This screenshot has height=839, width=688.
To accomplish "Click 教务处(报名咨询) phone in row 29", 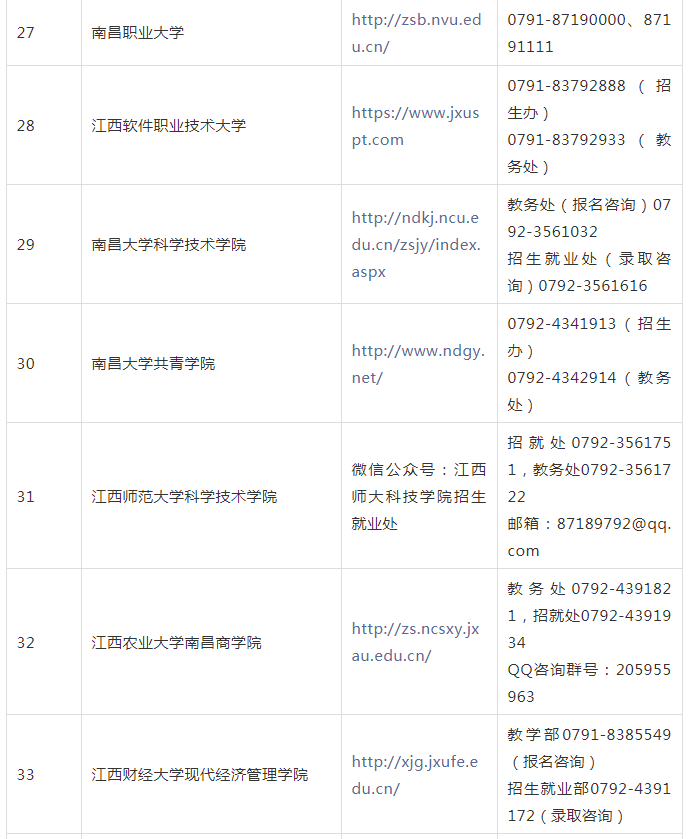I will [x=589, y=218].
